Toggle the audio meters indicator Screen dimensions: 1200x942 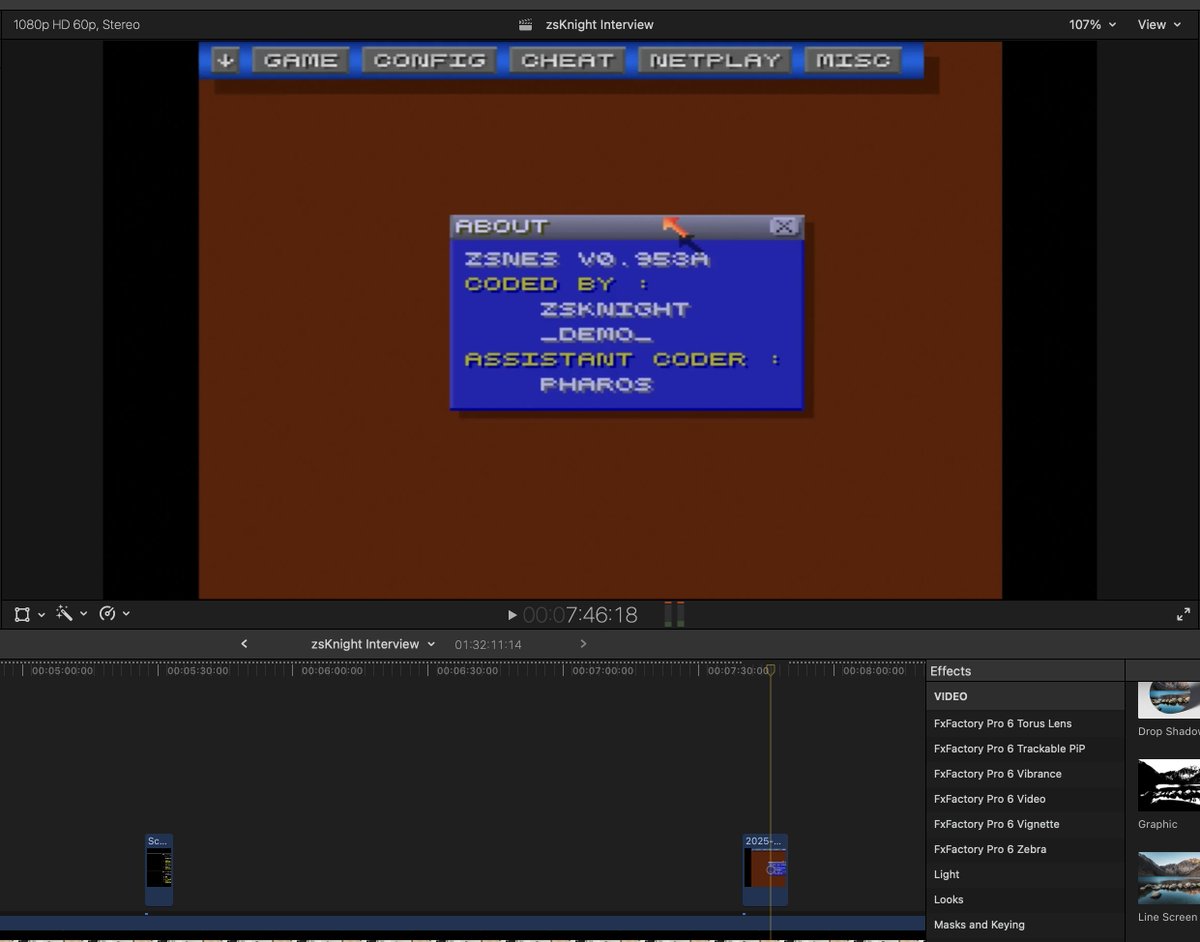[674, 615]
